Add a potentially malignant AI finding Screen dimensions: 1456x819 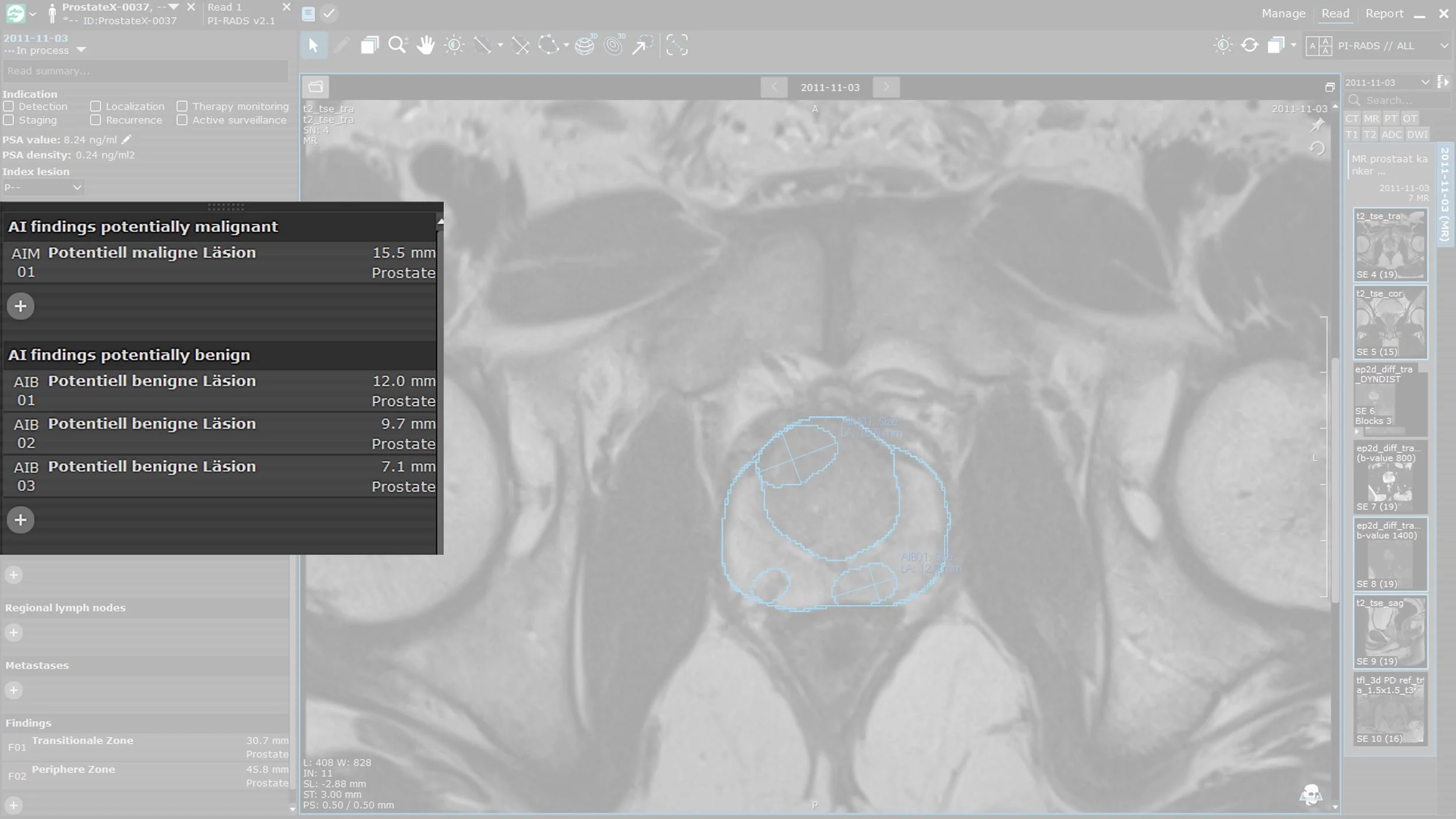pos(20,306)
